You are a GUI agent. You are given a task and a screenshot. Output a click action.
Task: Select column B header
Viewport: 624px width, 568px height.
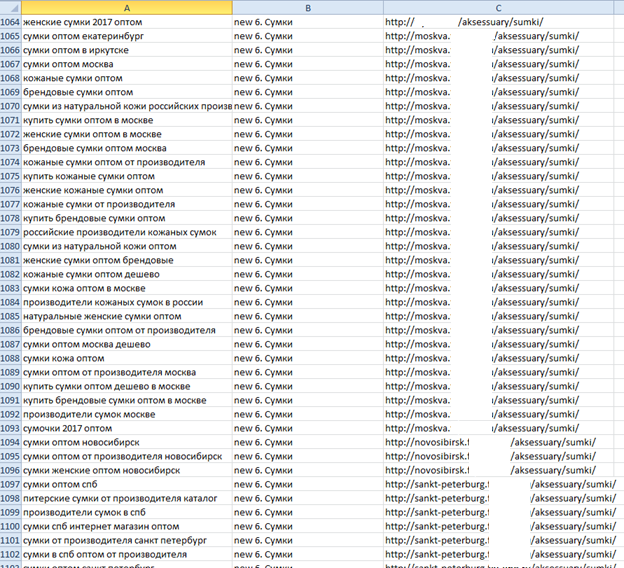click(x=308, y=8)
